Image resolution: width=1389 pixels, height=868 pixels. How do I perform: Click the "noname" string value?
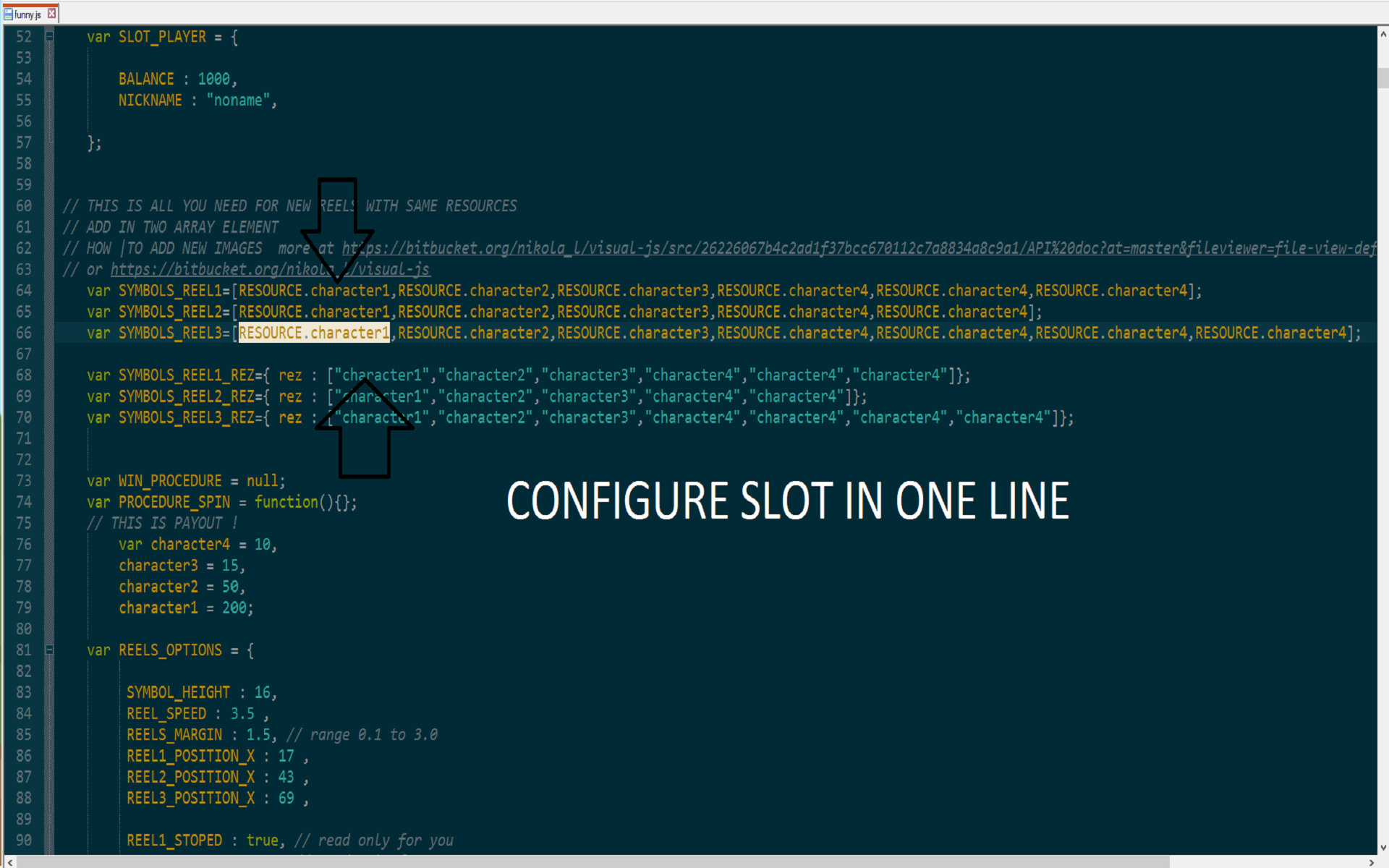[238, 101]
